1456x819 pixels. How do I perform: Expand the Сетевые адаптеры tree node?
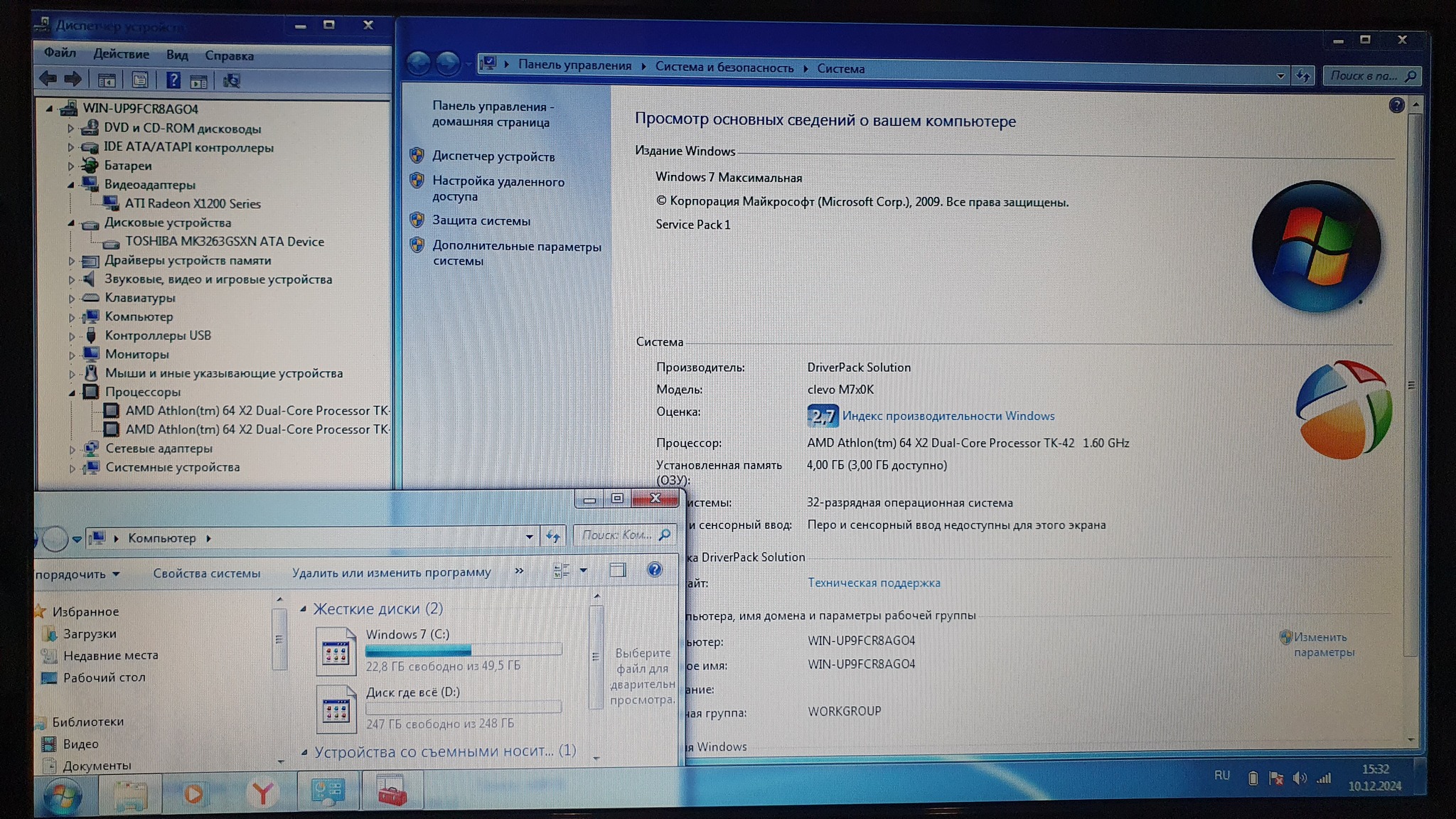(x=72, y=449)
